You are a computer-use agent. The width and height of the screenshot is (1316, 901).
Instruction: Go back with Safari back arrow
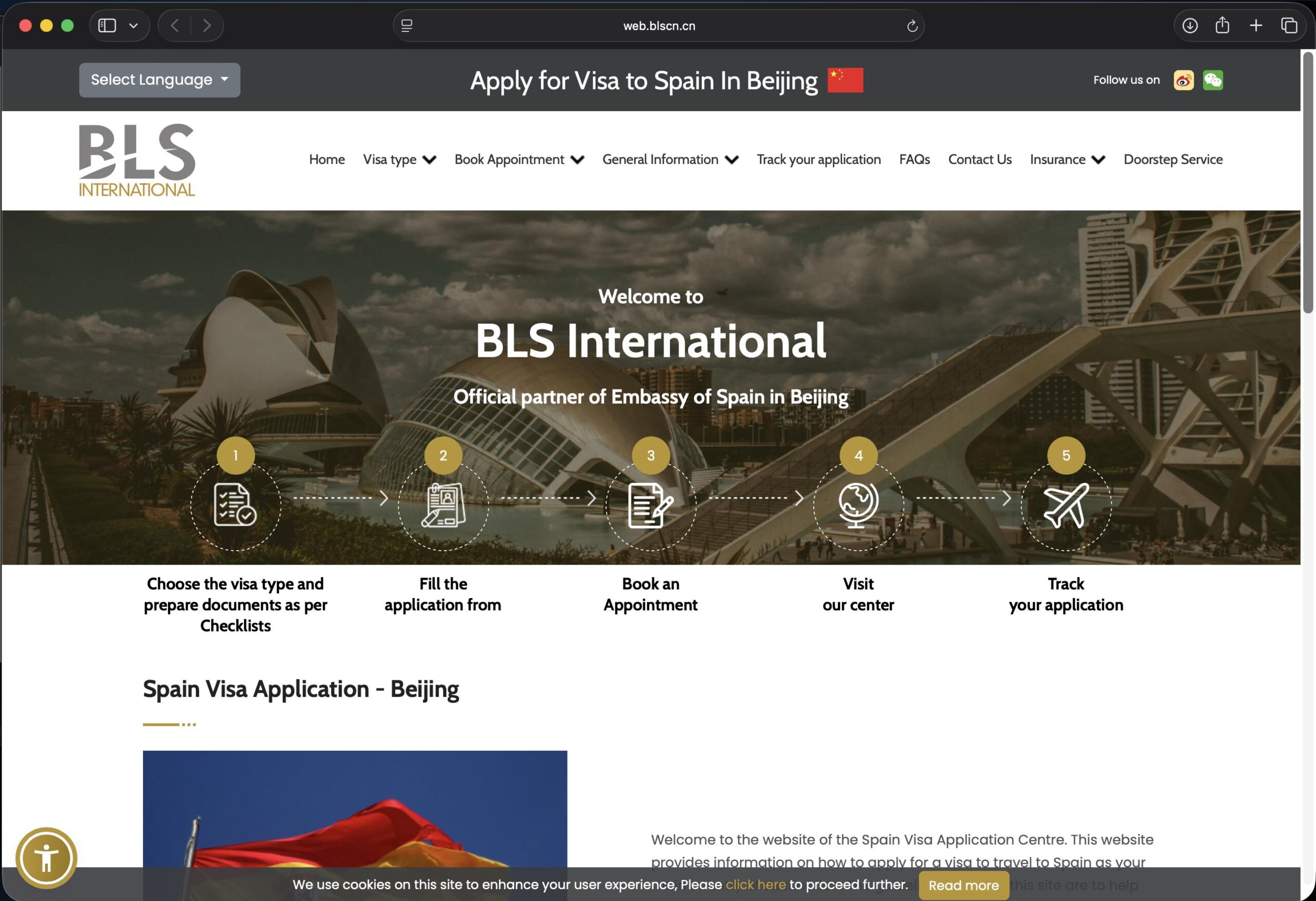(175, 26)
